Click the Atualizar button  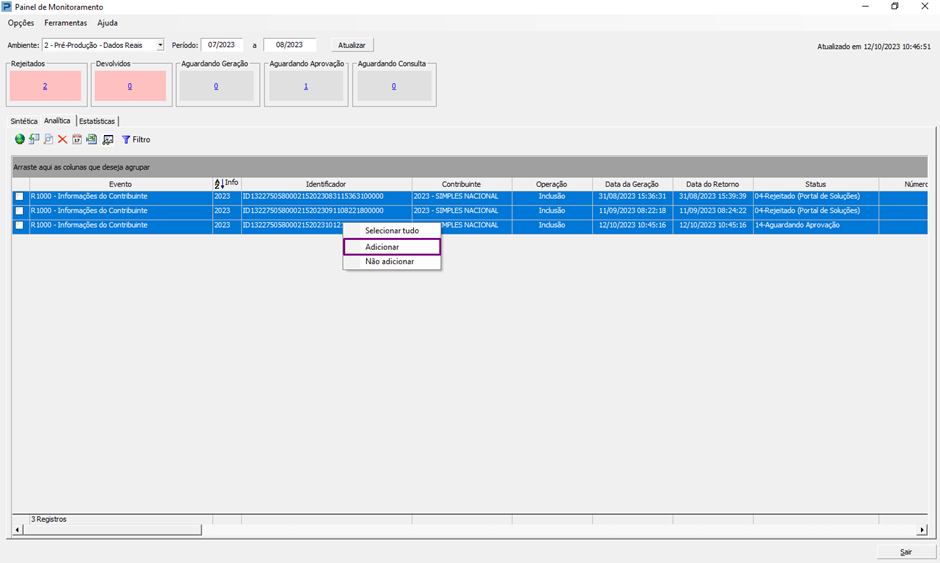[352, 45]
